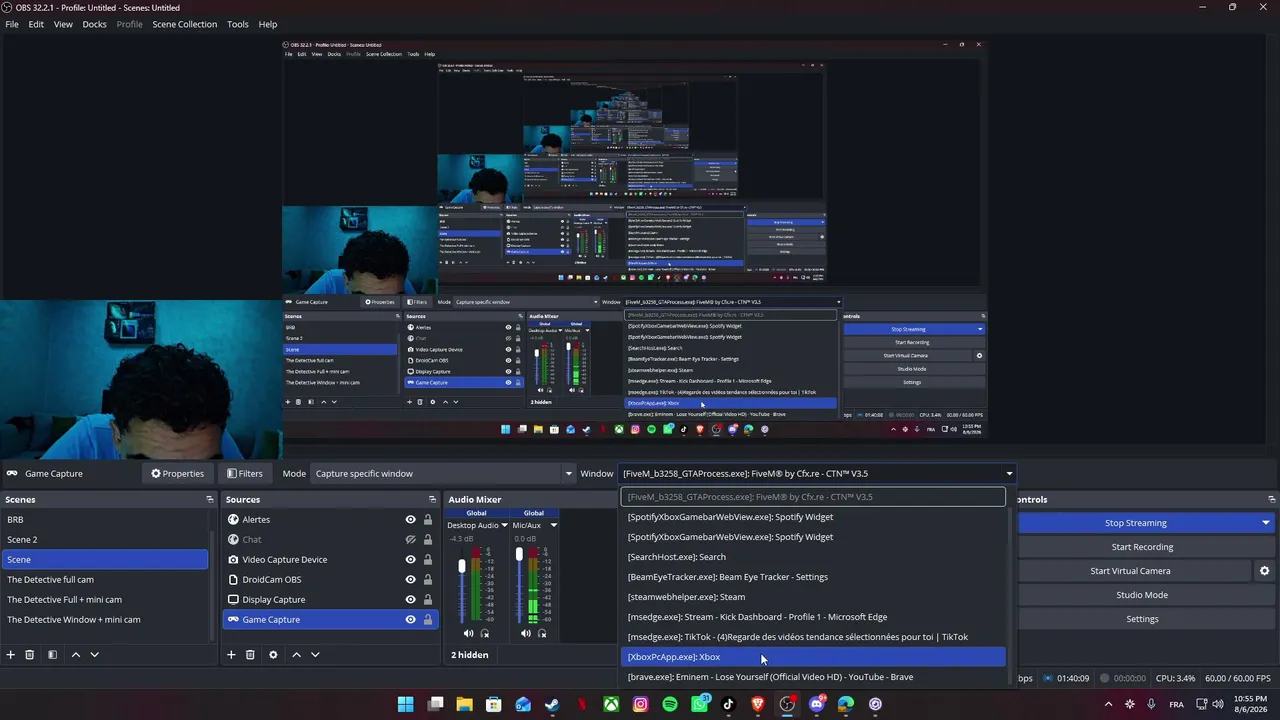This screenshot has height=720, width=1280.
Task: Open Spotify from the taskbar
Action: [x=670, y=704]
